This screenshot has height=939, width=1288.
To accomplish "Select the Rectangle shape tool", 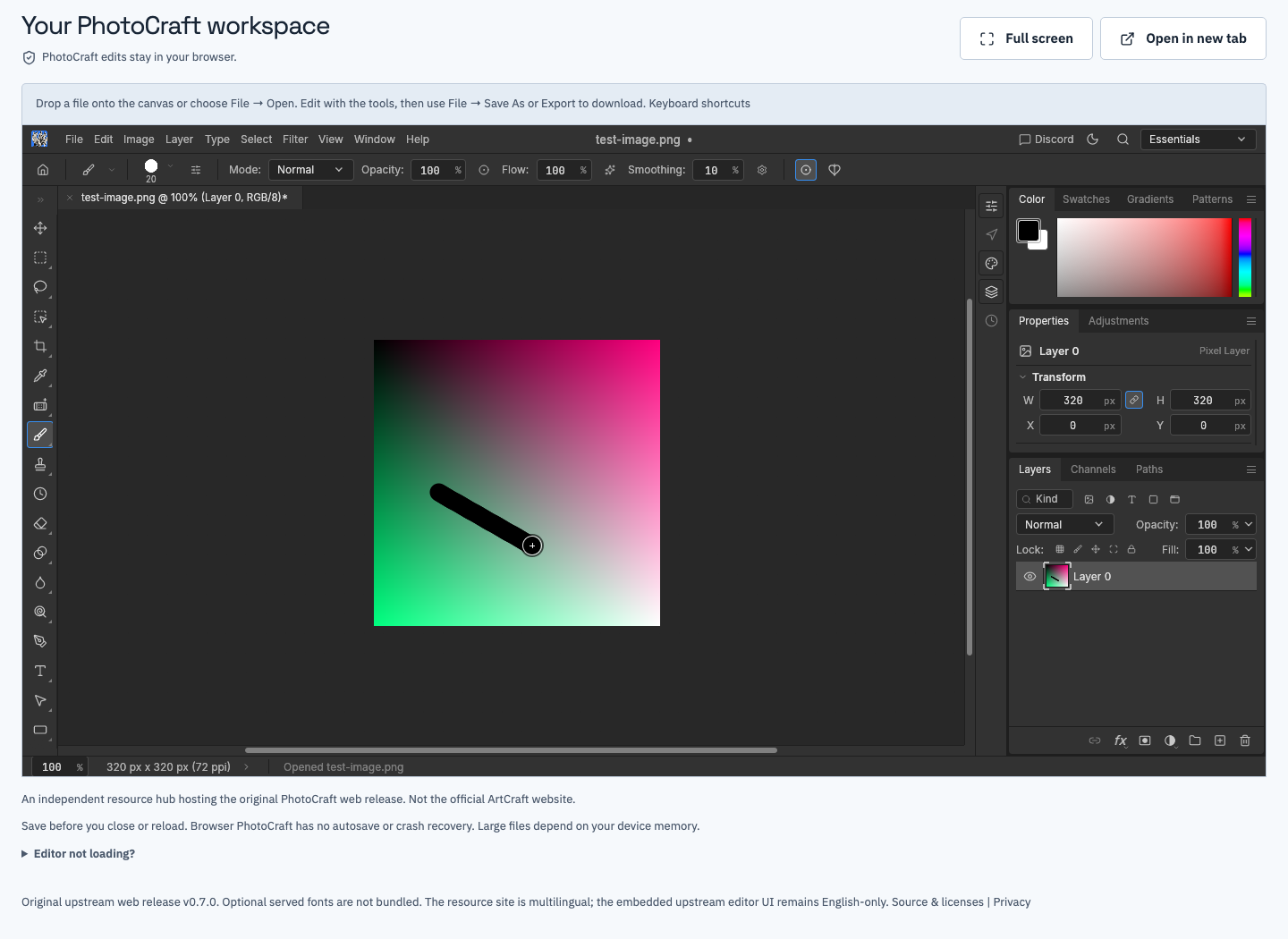I will pos(40,730).
